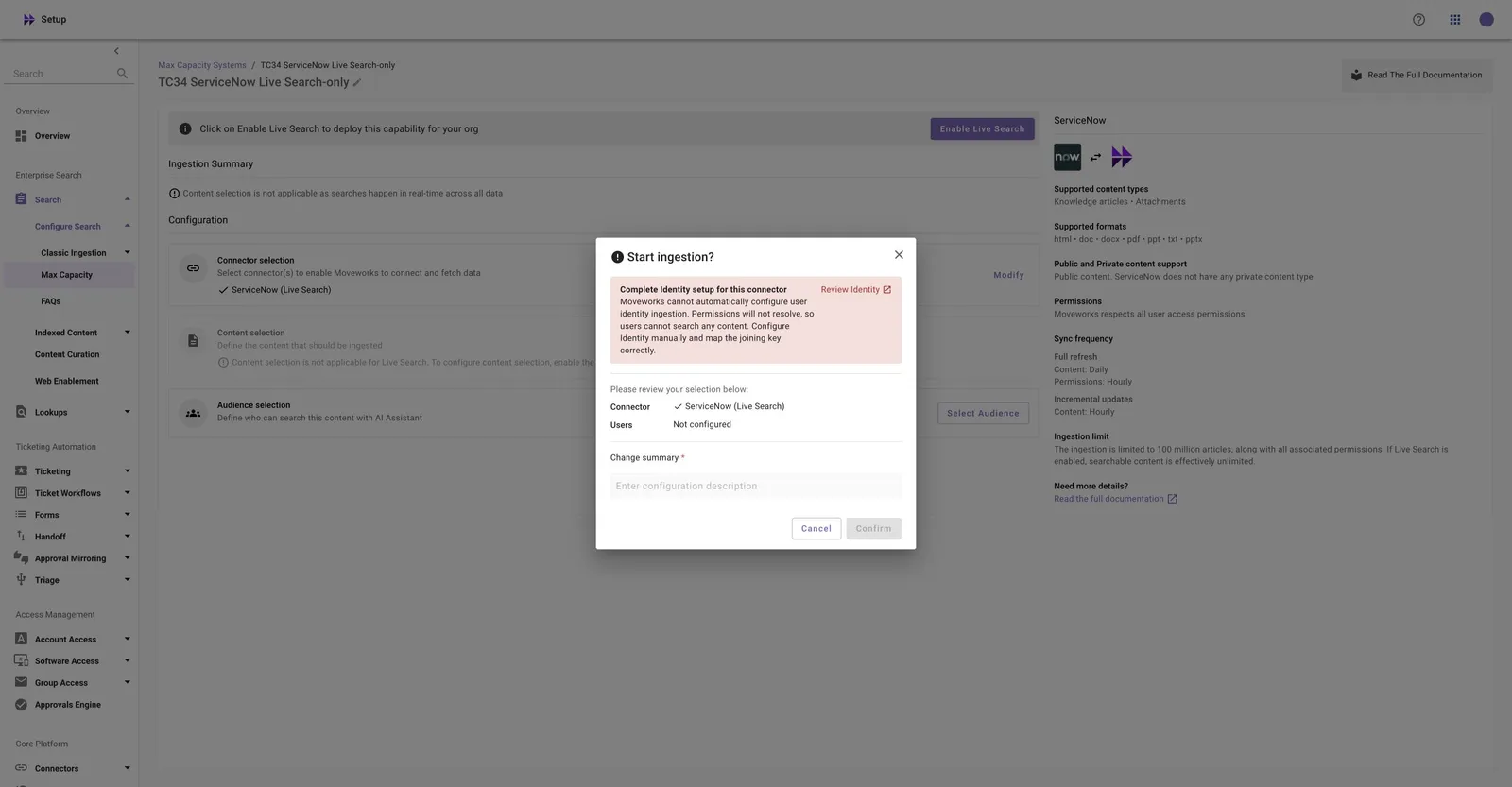The image size is (1512, 787).
Task: Click the info icon in Enable banner
Action: [185, 128]
